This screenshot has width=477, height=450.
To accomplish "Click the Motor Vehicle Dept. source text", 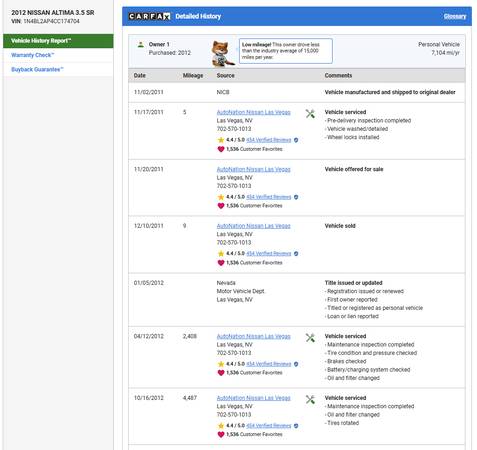I will pos(241,291).
